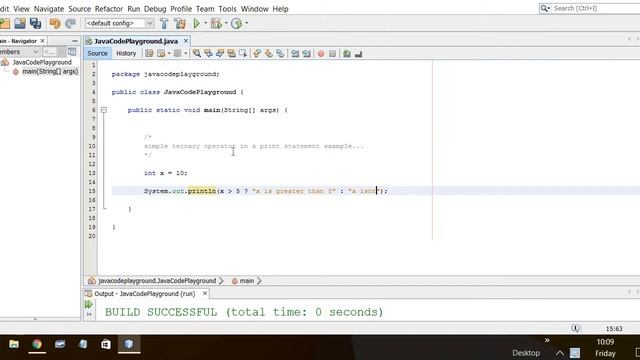The image size is (640, 360).
Task: Open the Source menu
Action: (79, 9)
